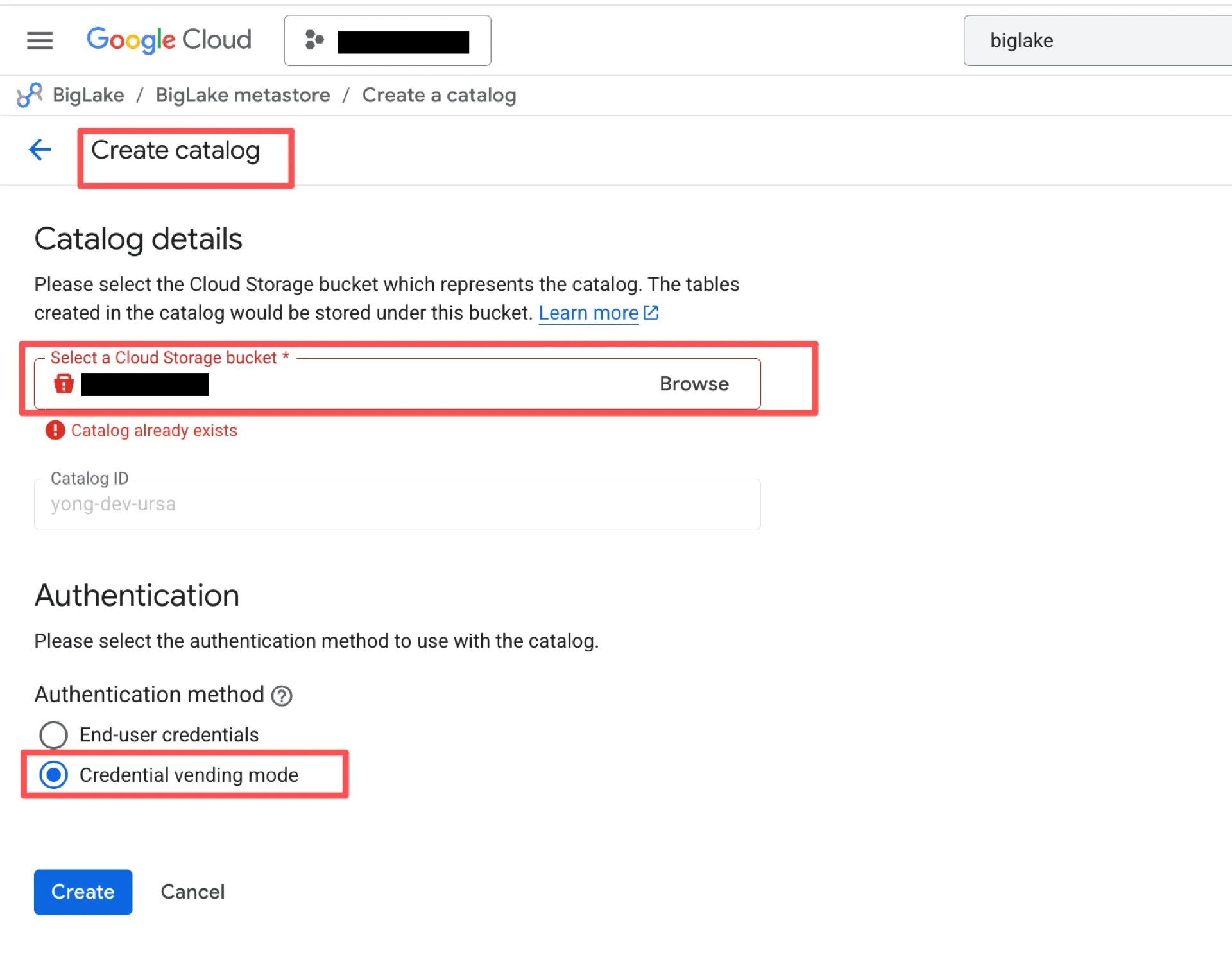Viewport: 1232px width, 975px height.
Task: Click the Catalog details heading
Action: 138,239
